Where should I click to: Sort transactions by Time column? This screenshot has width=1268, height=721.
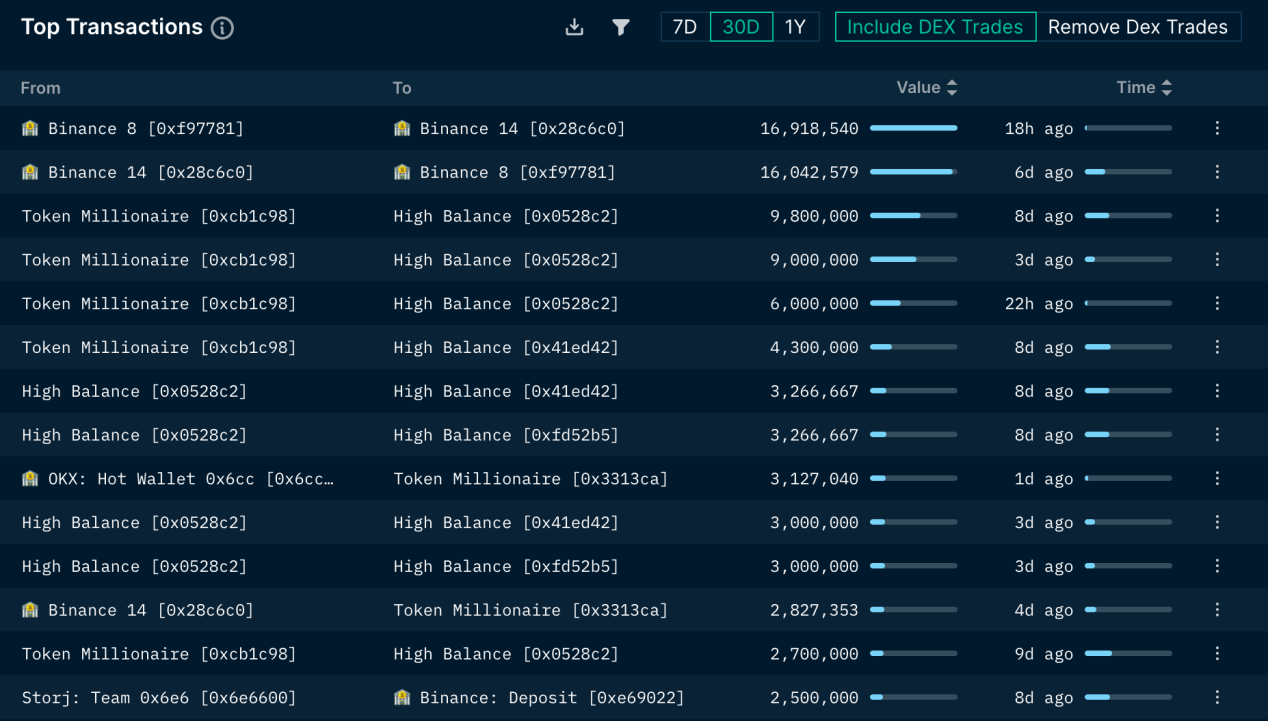point(1144,88)
